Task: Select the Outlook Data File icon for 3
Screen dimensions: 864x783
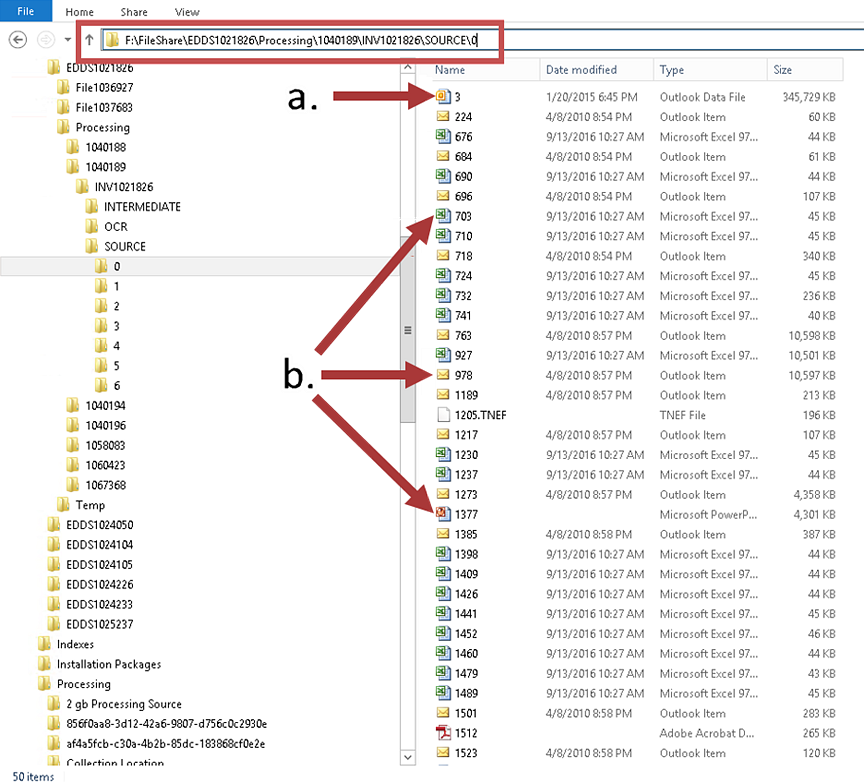Action: pyautogui.click(x=443, y=97)
